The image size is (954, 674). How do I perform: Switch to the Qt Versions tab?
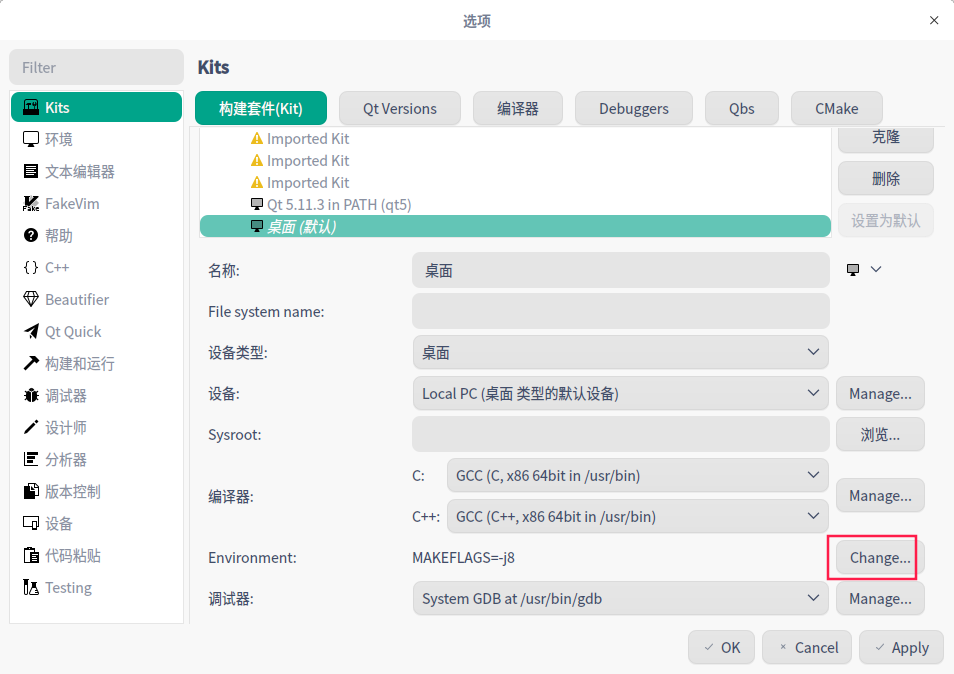(399, 109)
